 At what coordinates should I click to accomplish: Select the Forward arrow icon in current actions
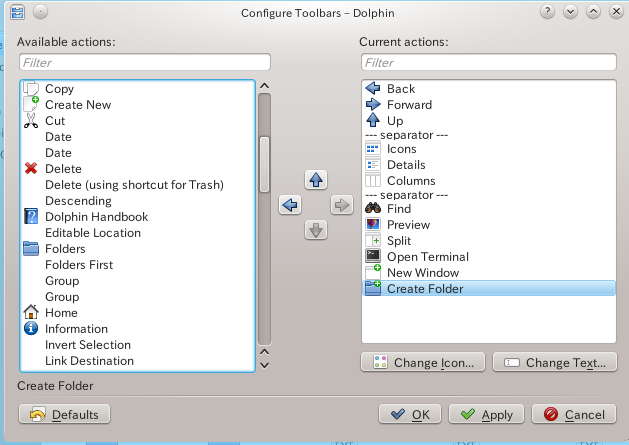click(373, 104)
